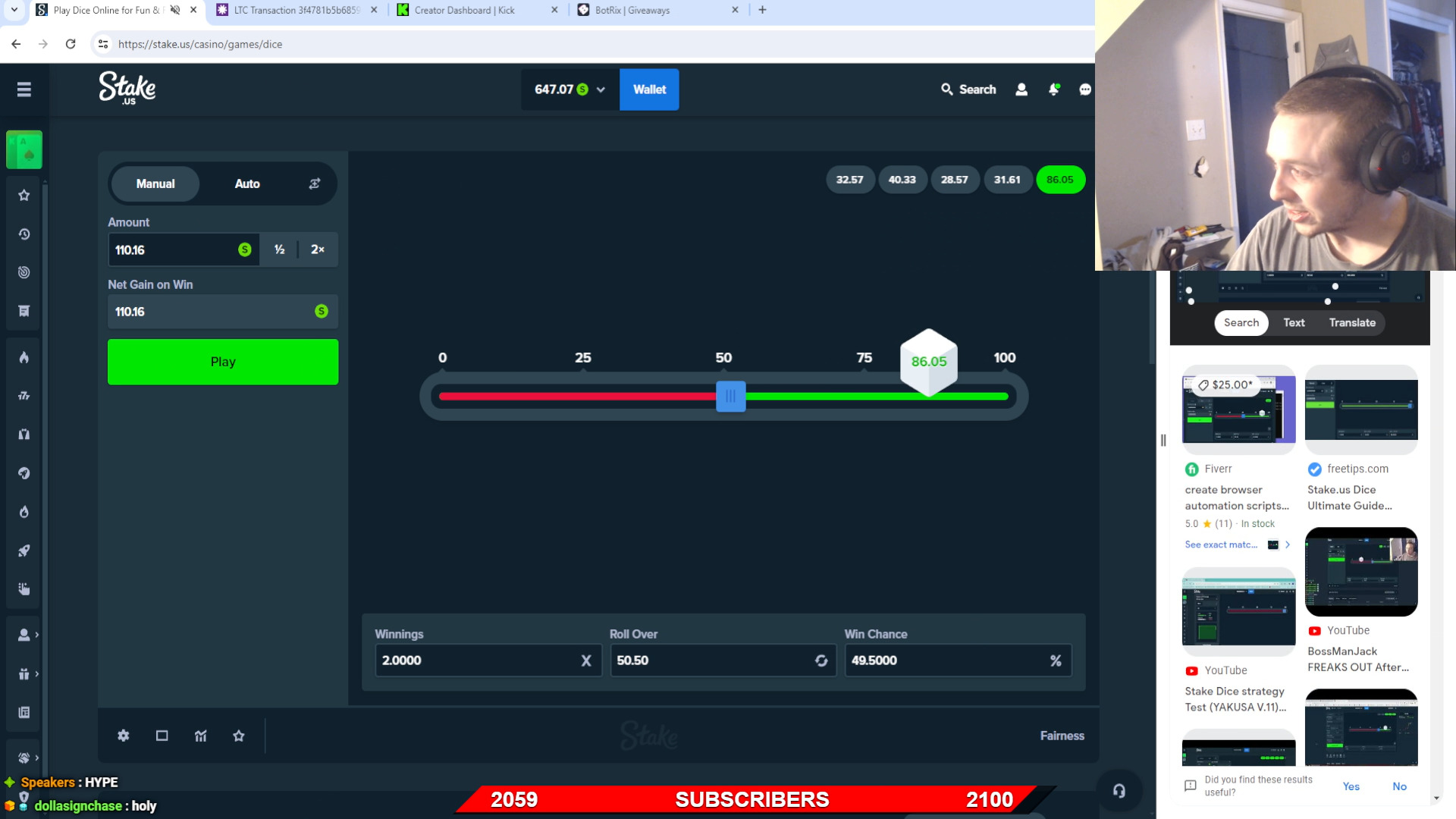Viewport: 1456px width, 819px height.
Task: Open the 32.57 past roll result
Action: pos(849,180)
